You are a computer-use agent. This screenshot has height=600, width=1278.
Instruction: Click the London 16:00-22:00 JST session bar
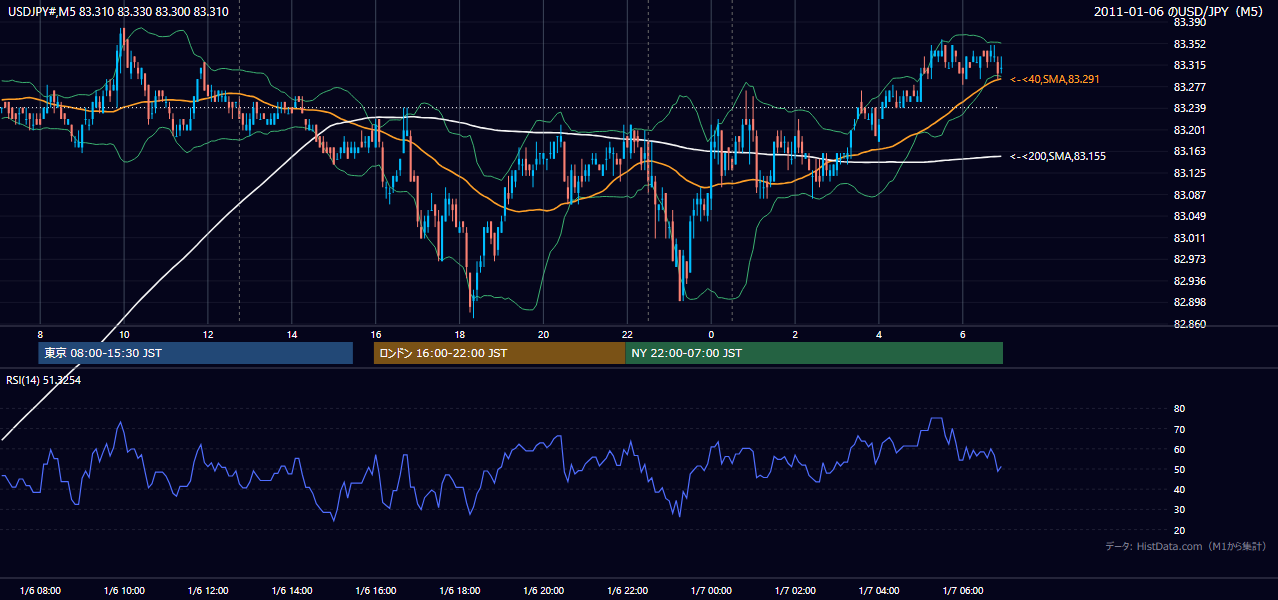499,353
